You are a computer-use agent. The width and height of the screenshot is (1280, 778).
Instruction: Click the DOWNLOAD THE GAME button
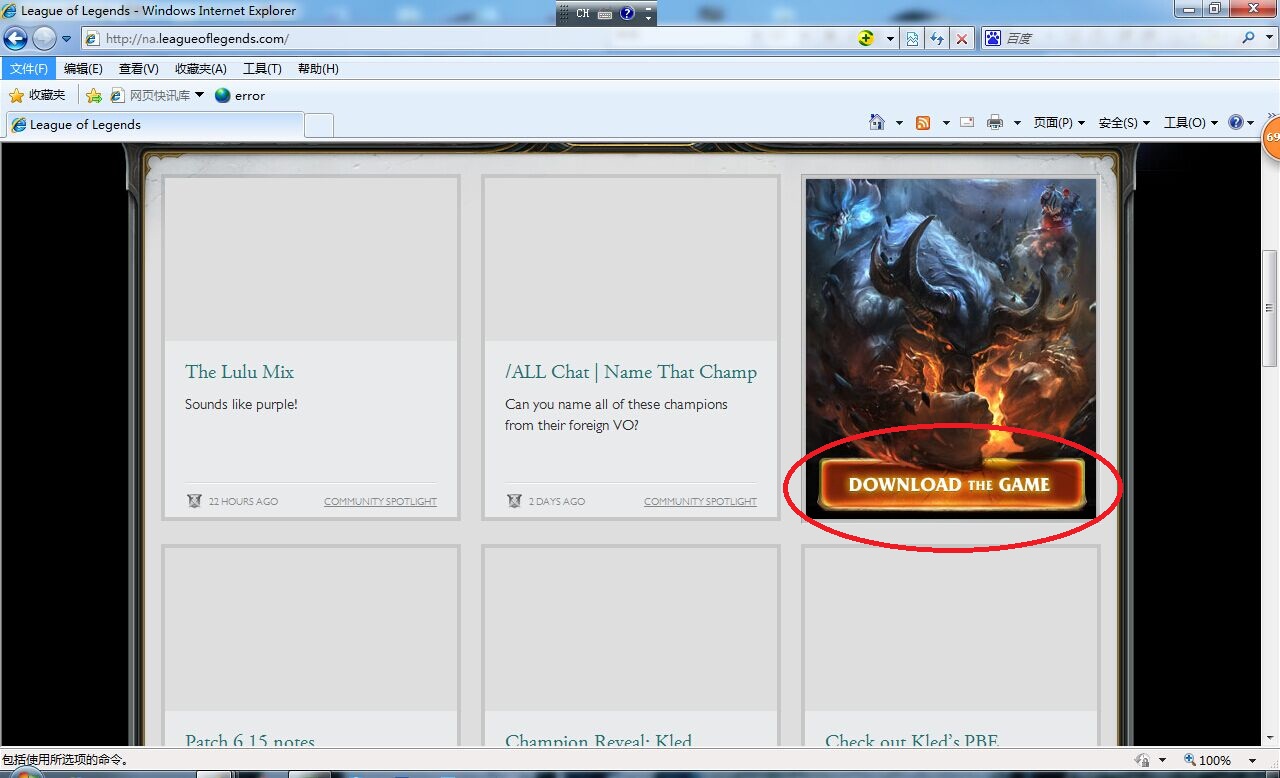click(951, 485)
